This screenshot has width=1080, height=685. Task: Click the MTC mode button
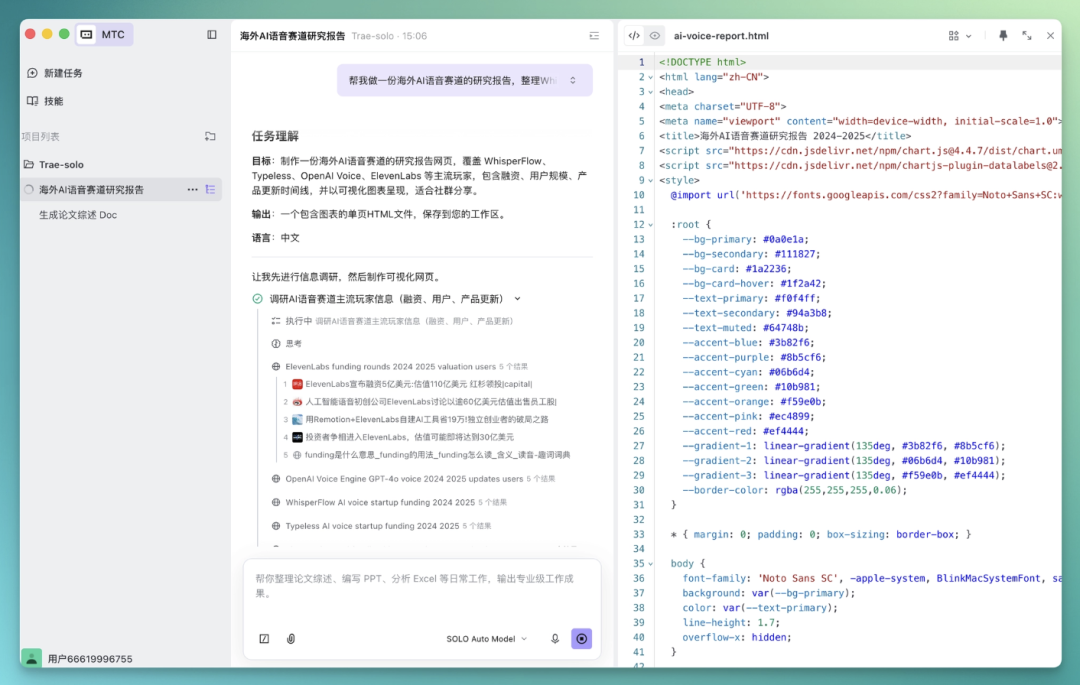click(x=104, y=34)
